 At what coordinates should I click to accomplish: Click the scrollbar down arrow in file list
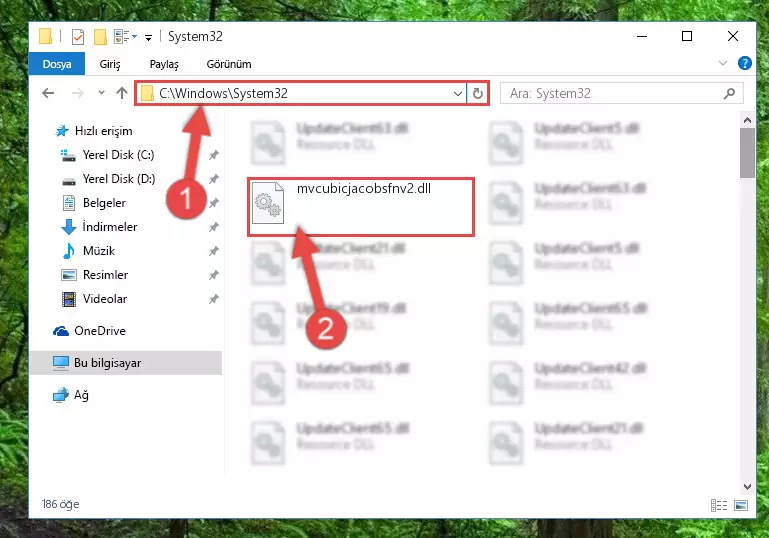click(747, 487)
